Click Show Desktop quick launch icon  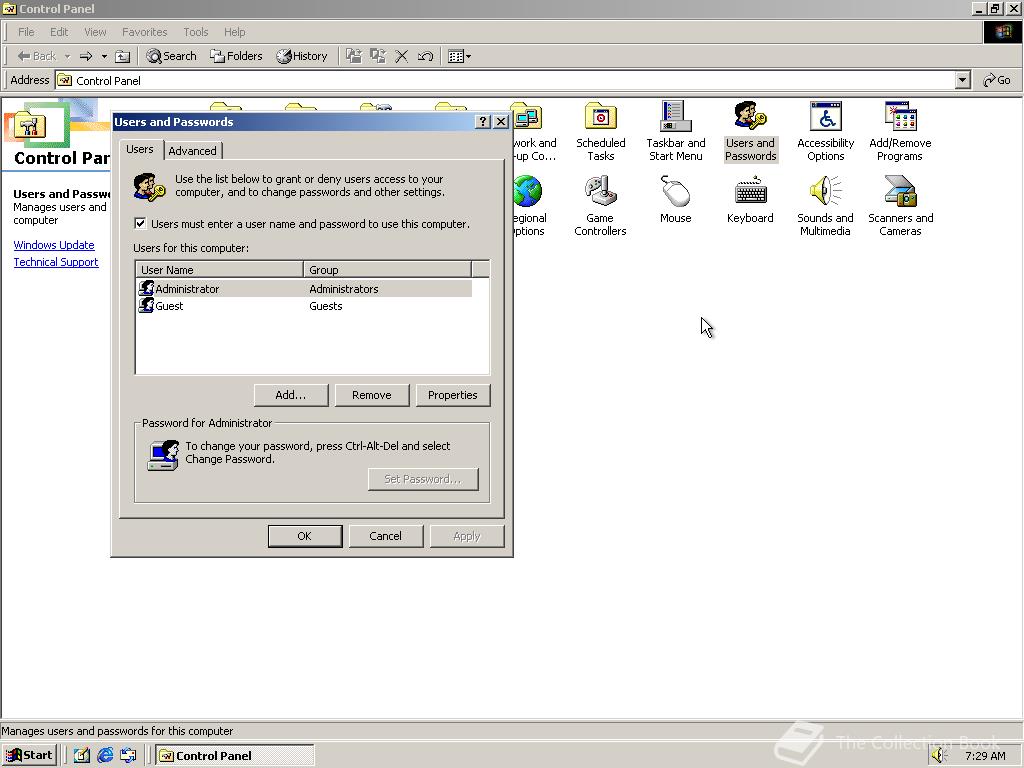[82, 755]
